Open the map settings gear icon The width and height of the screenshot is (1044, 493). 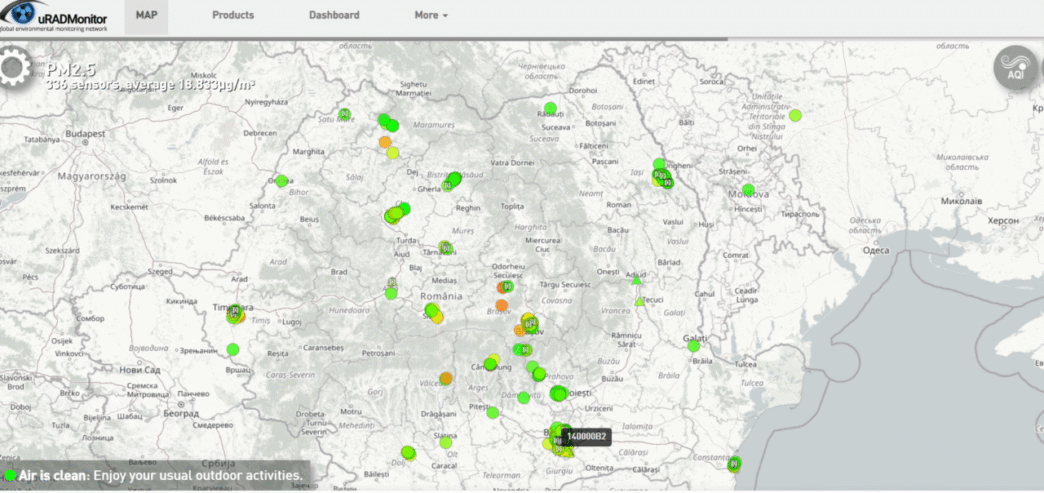[x=13, y=68]
